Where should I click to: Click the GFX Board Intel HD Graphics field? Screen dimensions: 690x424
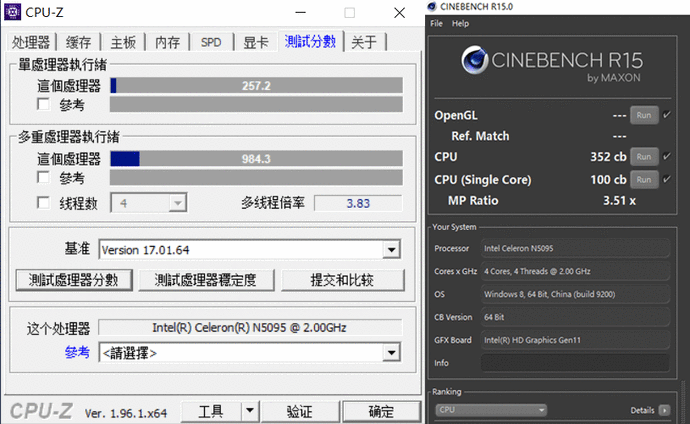tap(576, 340)
